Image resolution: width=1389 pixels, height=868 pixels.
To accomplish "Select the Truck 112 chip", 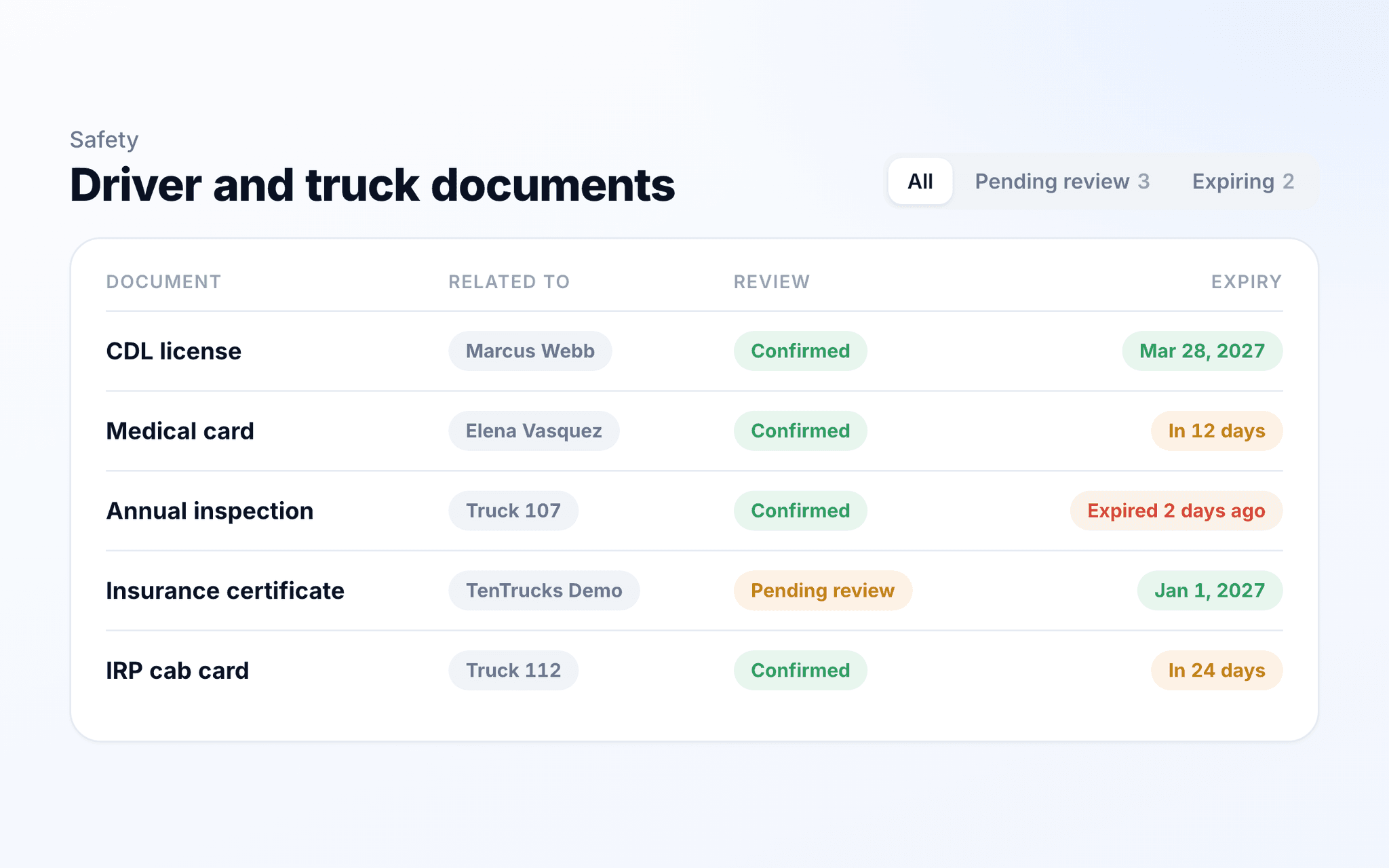I will (513, 671).
